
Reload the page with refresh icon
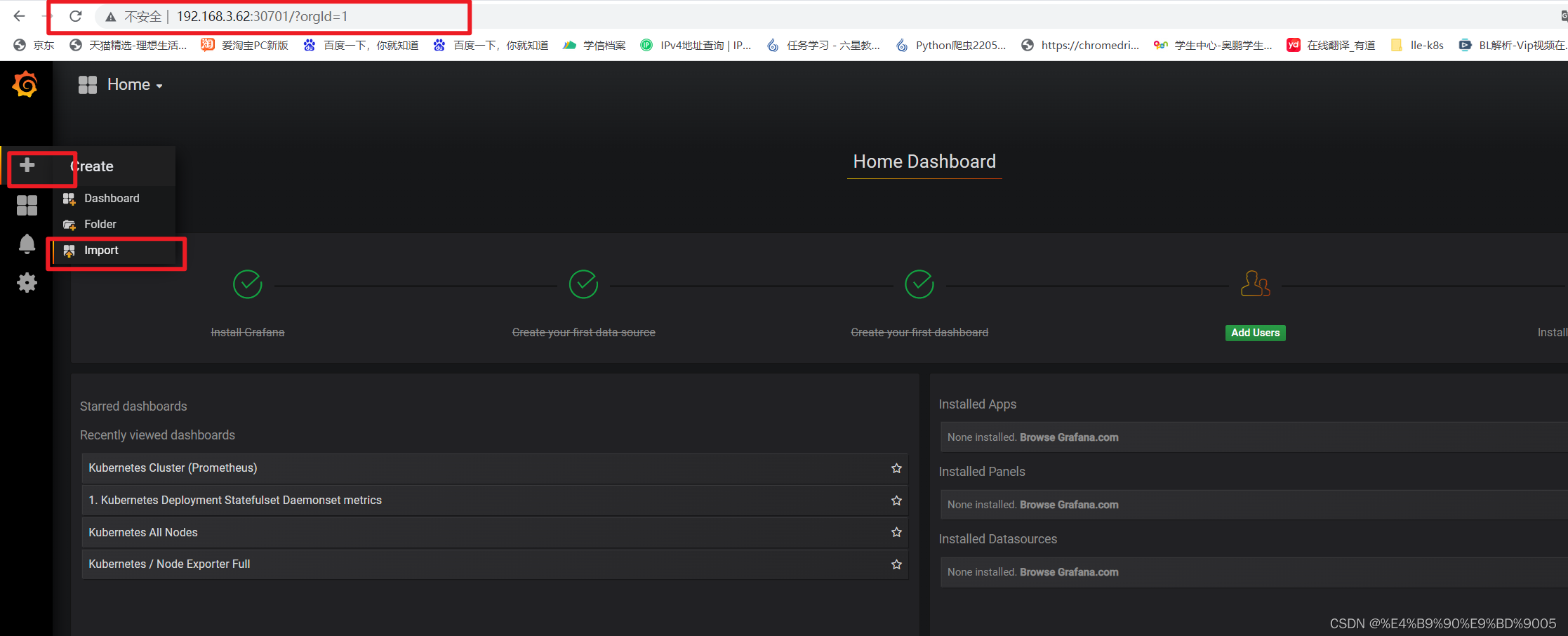point(76,16)
